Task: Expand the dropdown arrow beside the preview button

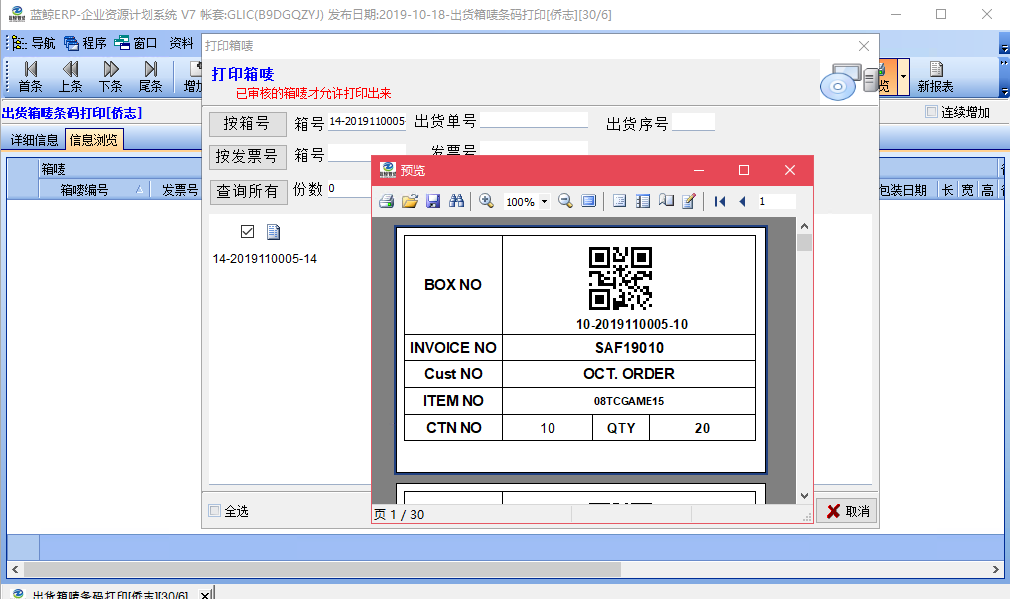Action: coord(903,76)
